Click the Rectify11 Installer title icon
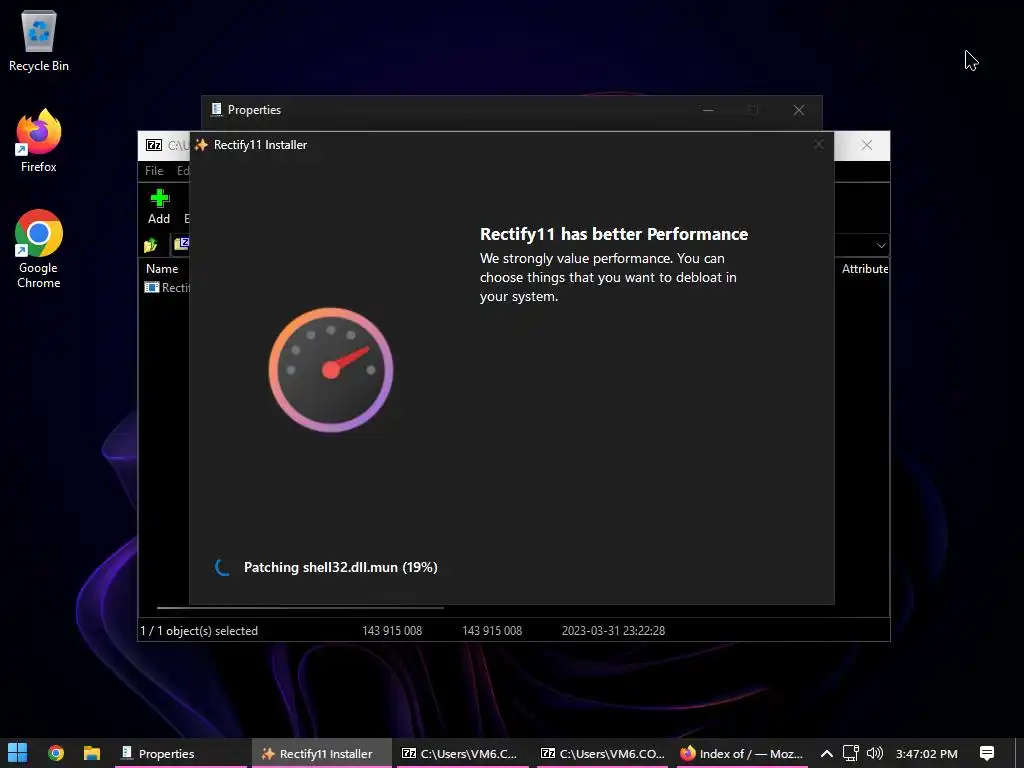Screen dimensions: 1024x768 coord(201,144)
